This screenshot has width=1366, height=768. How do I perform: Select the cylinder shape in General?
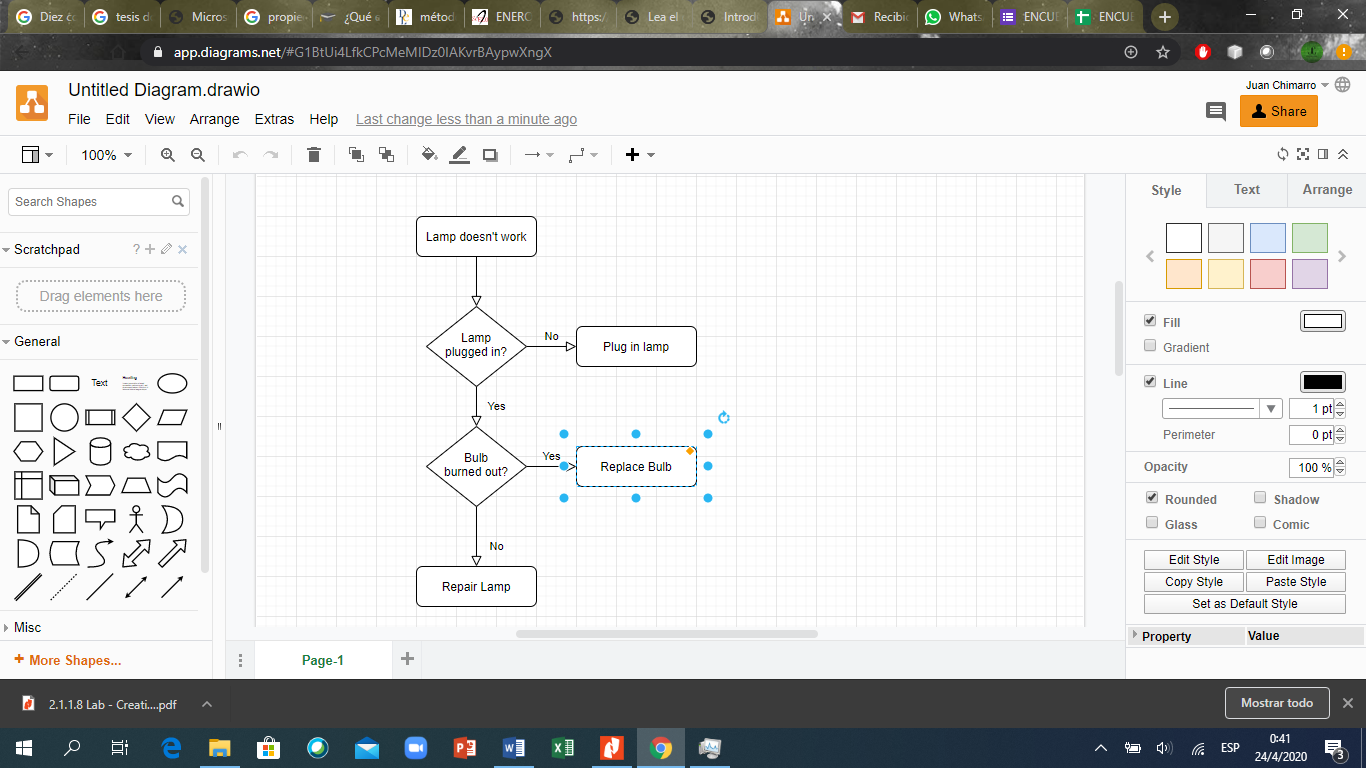100,451
